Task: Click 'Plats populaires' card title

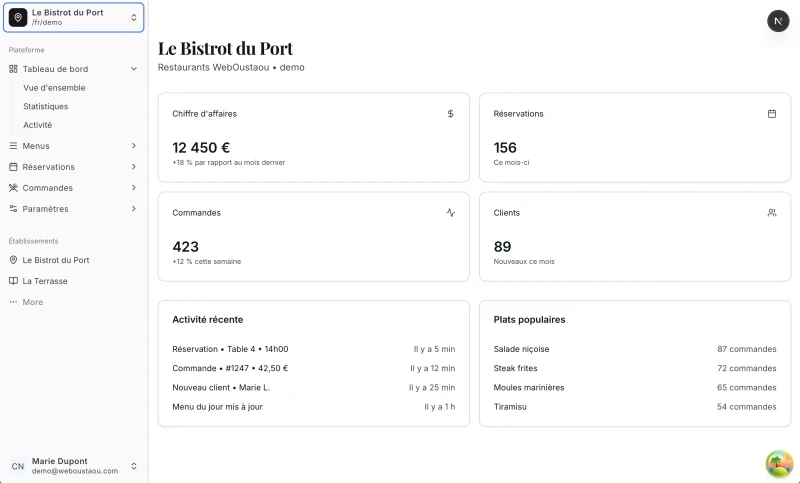Action: pyautogui.click(x=529, y=320)
